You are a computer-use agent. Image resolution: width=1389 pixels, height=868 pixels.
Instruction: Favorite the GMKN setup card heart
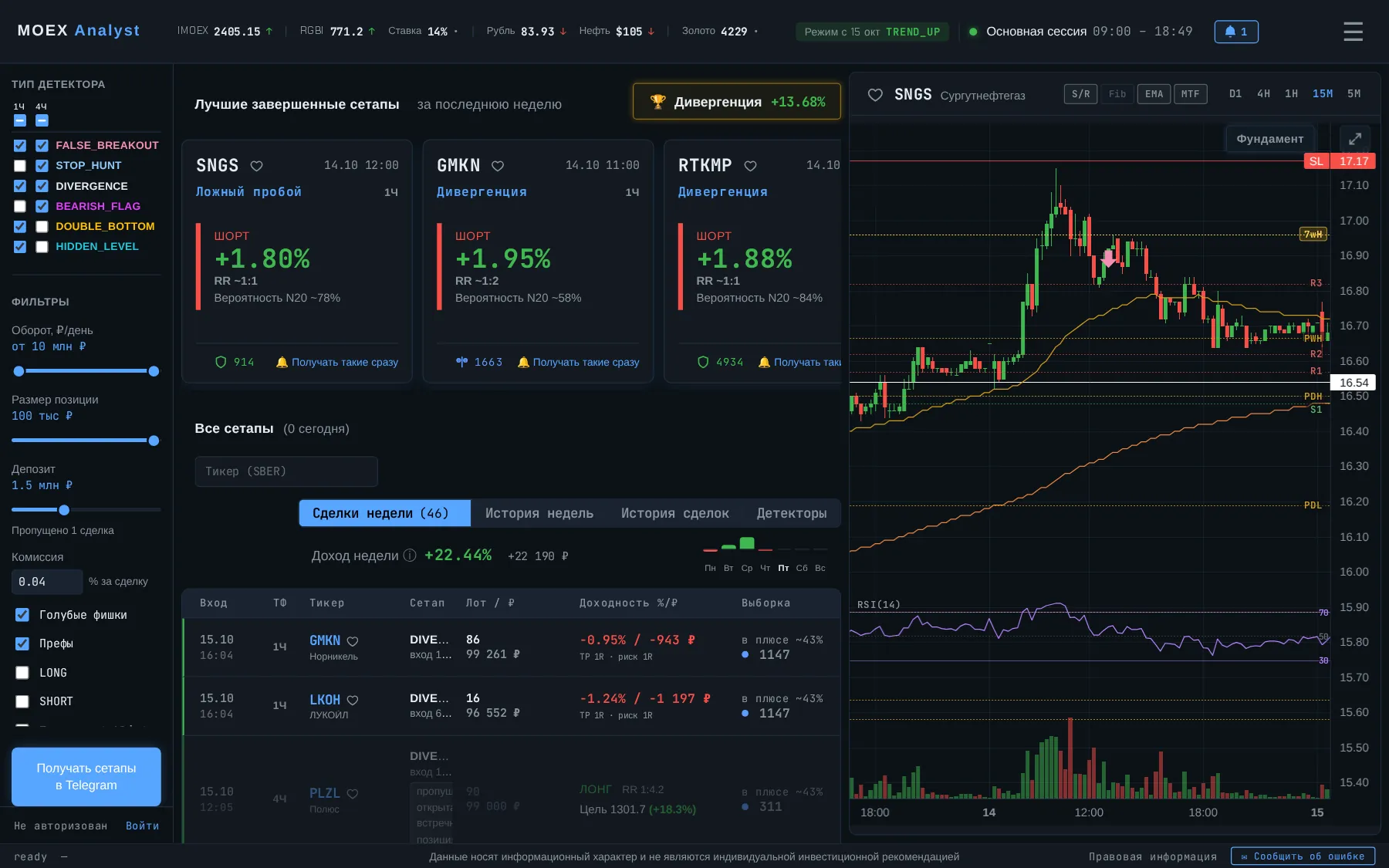coord(498,166)
